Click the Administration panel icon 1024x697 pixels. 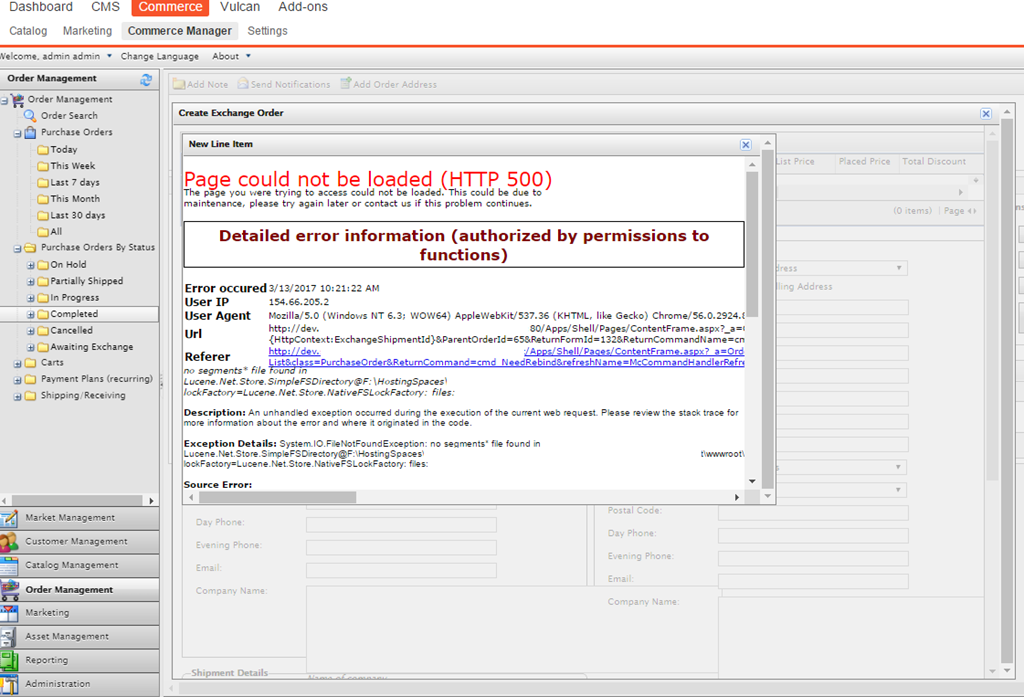coord(9,685)
